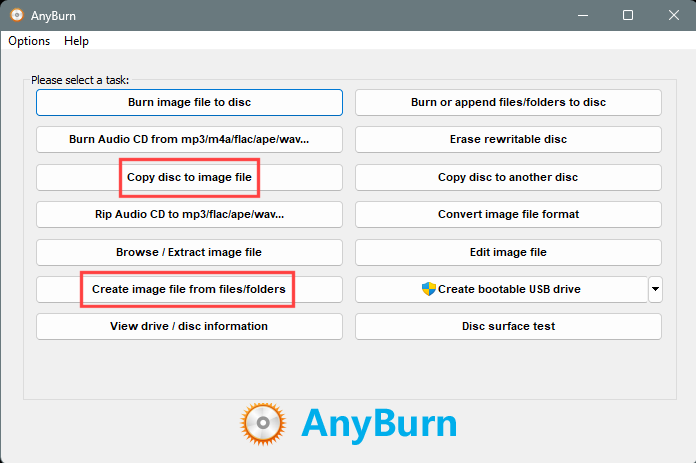Open the Options menu

(29, 41)
